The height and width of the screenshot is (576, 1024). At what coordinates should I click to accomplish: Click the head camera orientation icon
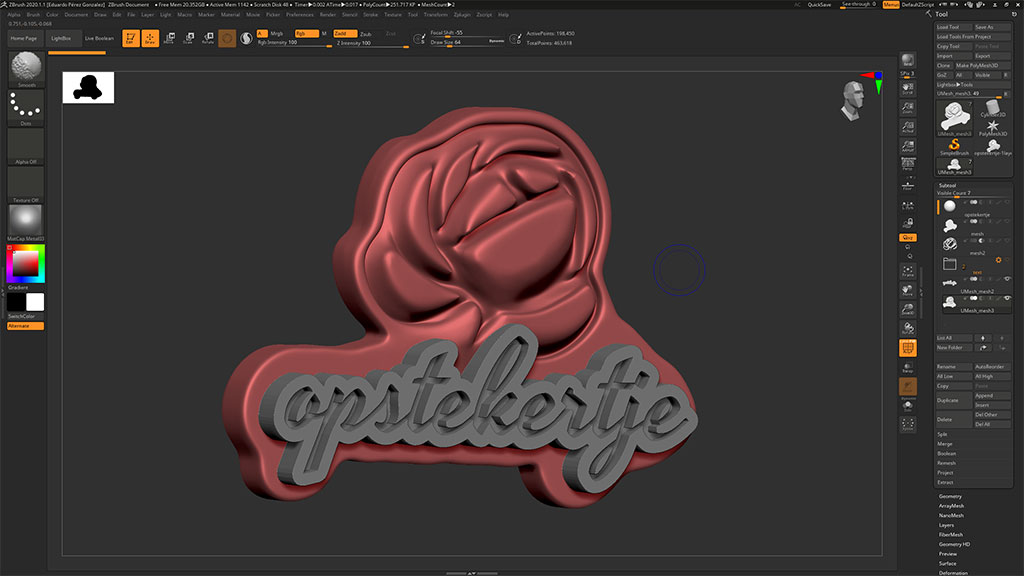[x=852, y=101]
